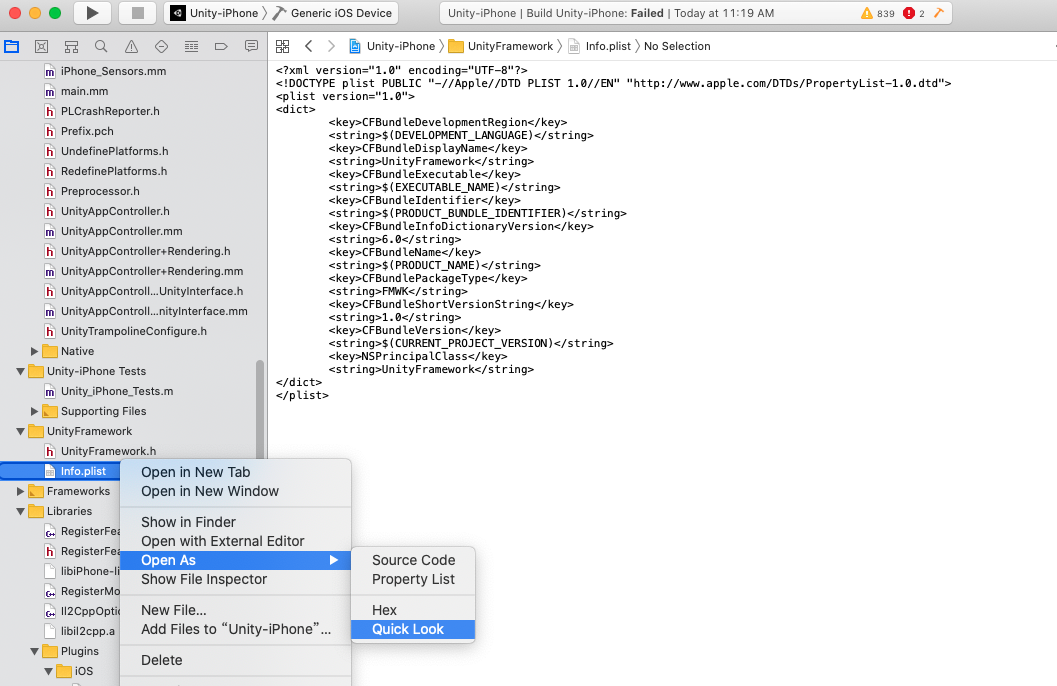Image resolution: width=1057 pixels, height=686 pixels.
Task: Choose Open with External Editor
Action: coord(235,541)
